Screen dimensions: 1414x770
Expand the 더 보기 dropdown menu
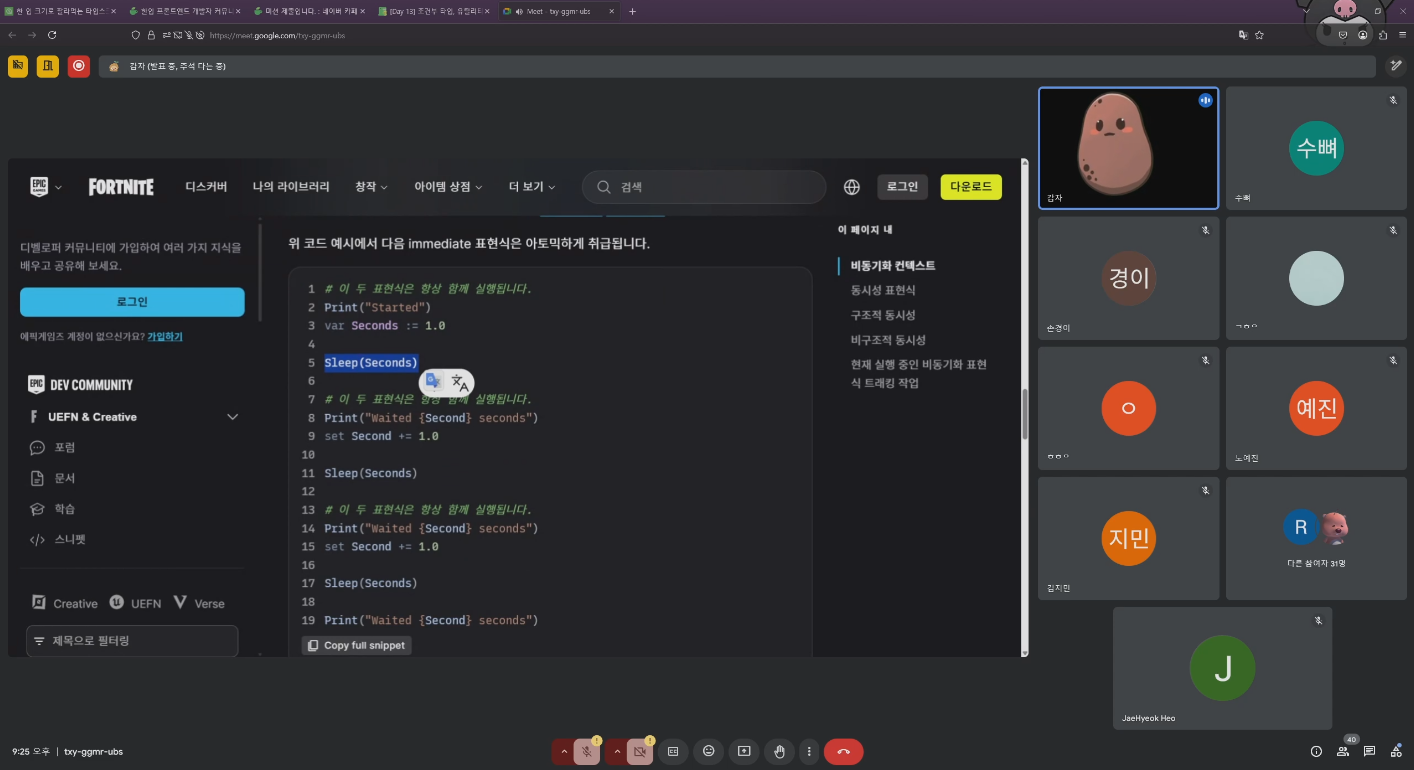532,187
